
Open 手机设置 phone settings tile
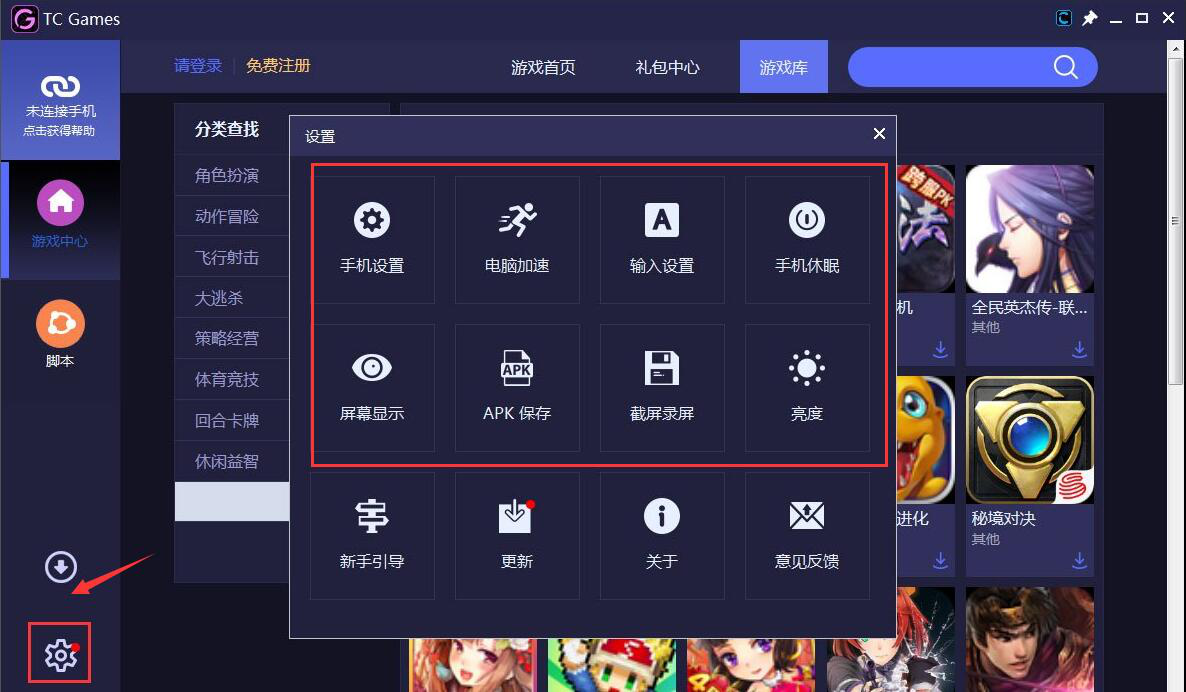pyautogui.click(x=372, y=240)
